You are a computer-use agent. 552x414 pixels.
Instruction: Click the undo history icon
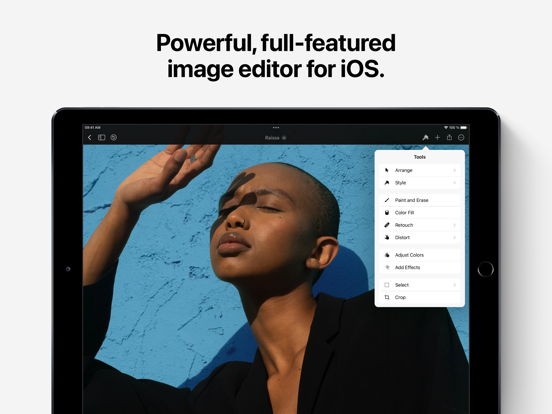pyautogui.click(x=114, y=138)
